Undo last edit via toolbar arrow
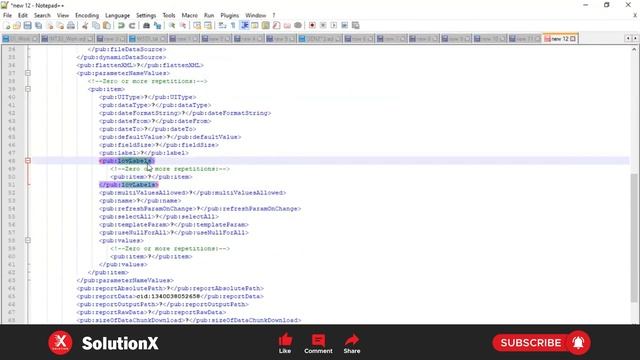The image size is (640, 360). tap(121, 26)
